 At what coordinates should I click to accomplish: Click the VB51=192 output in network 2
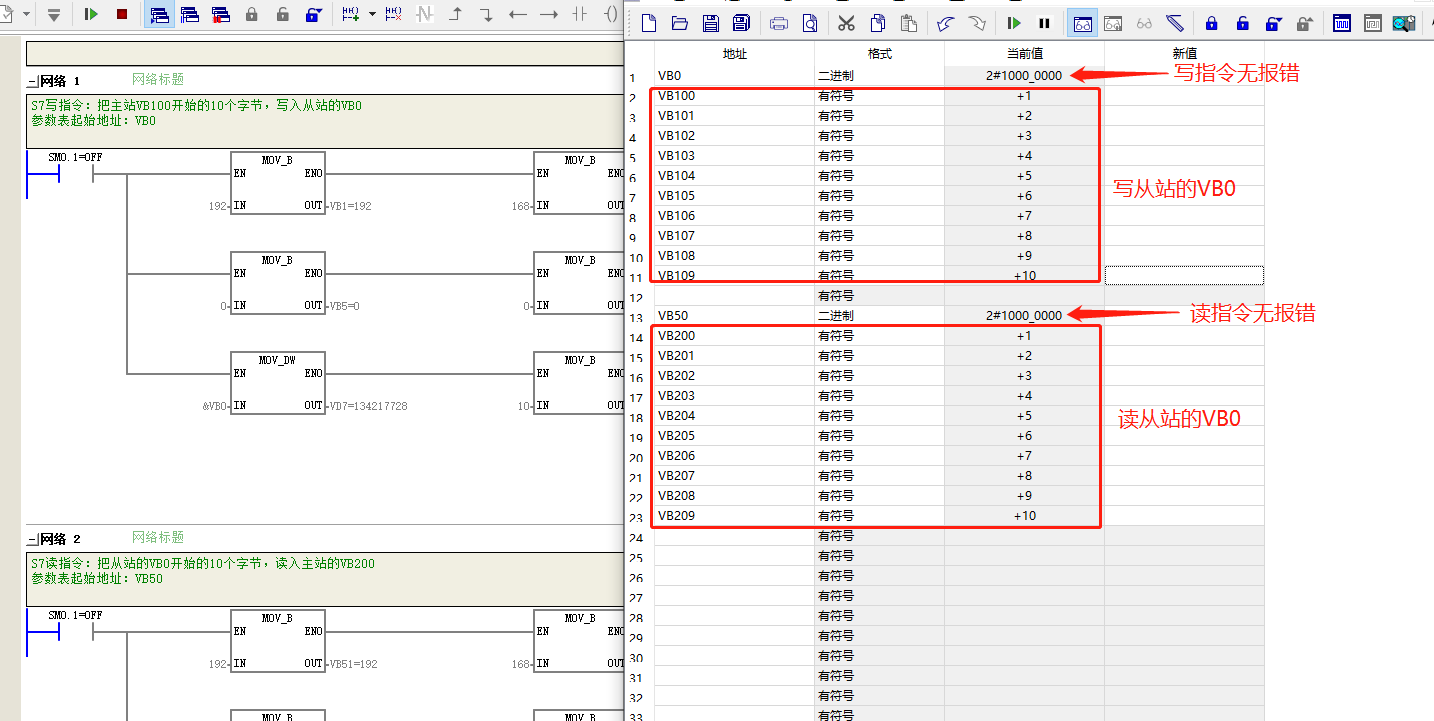coord(354,664)
